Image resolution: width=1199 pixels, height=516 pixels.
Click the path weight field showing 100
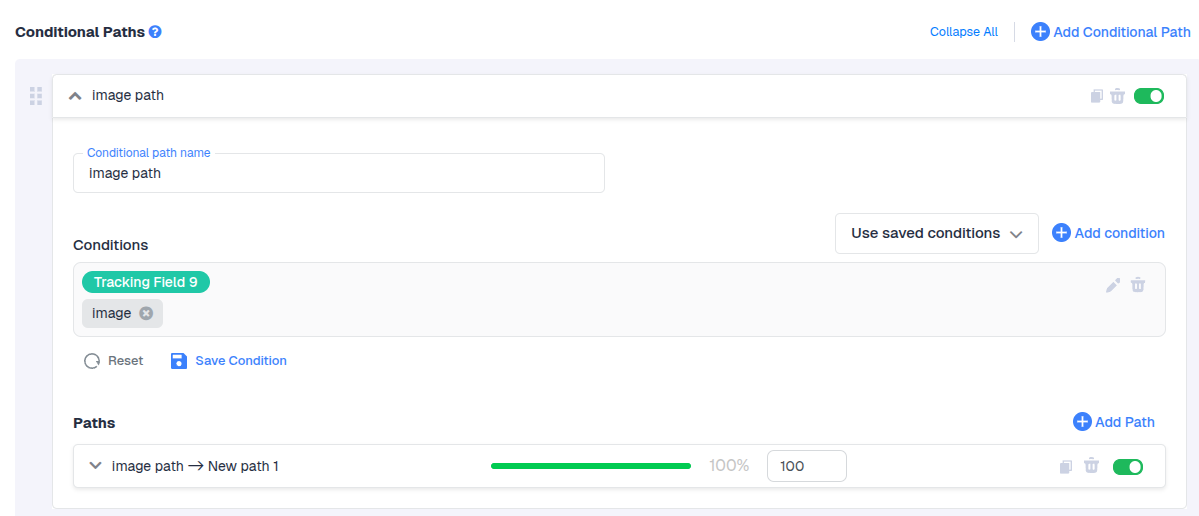click(806, 466)
